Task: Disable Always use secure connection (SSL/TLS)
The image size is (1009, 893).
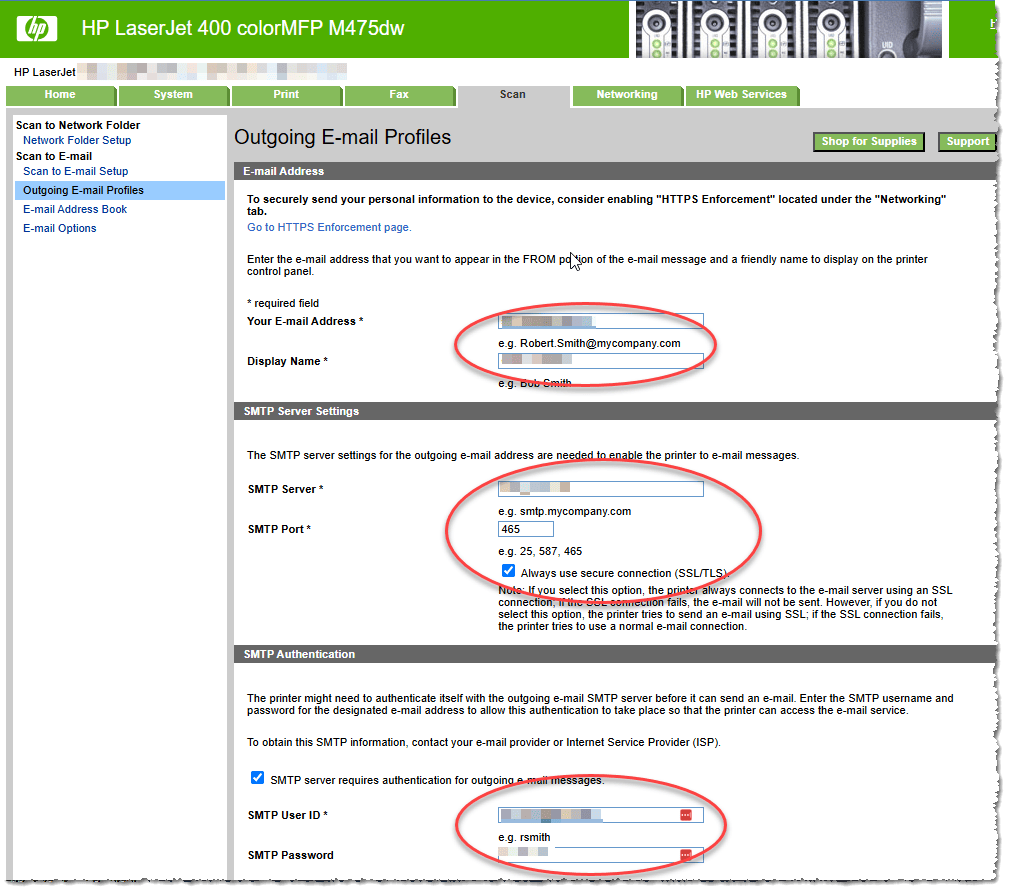Action: click(509, 570)
